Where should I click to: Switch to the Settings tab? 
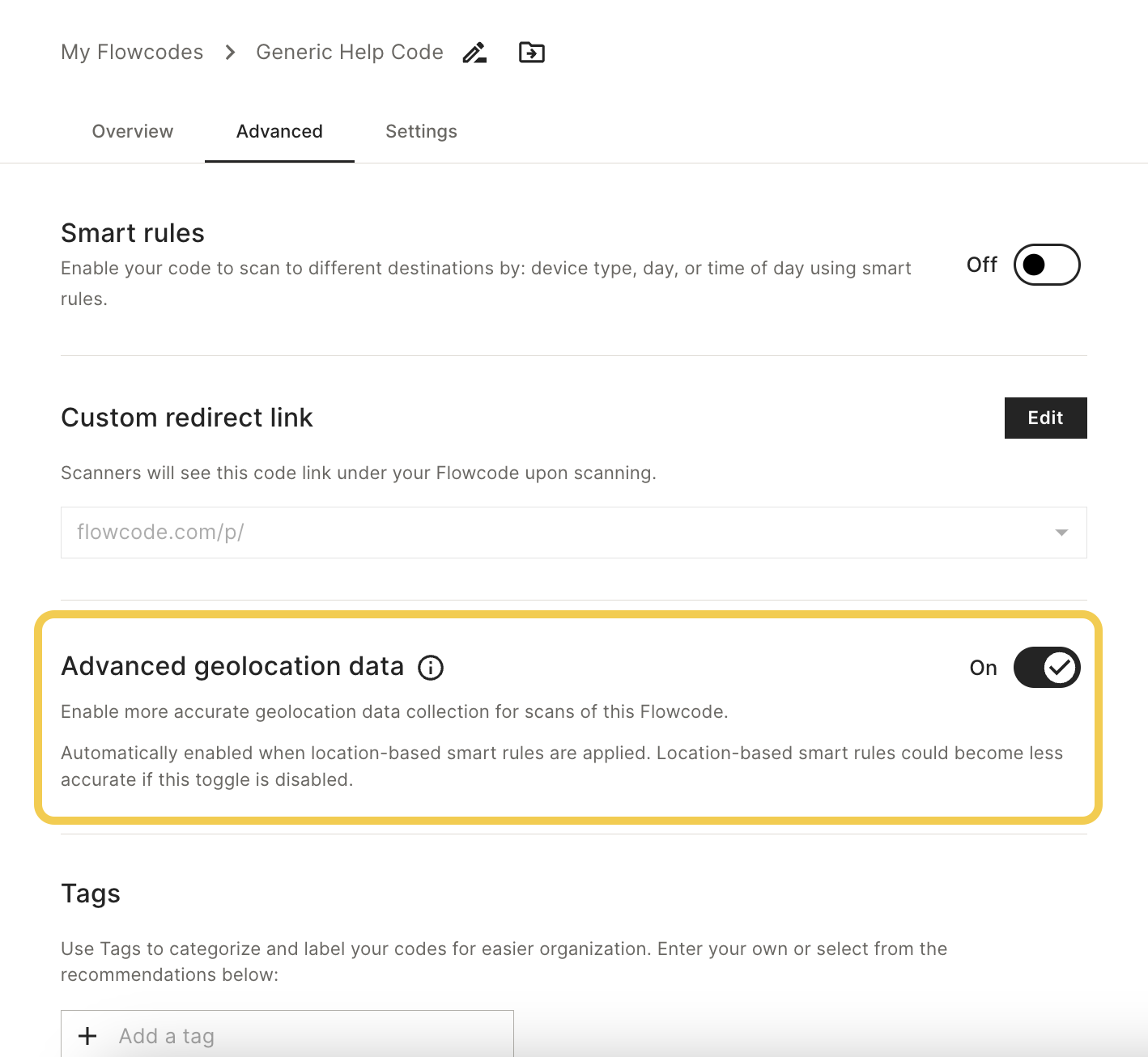(421, 131)
